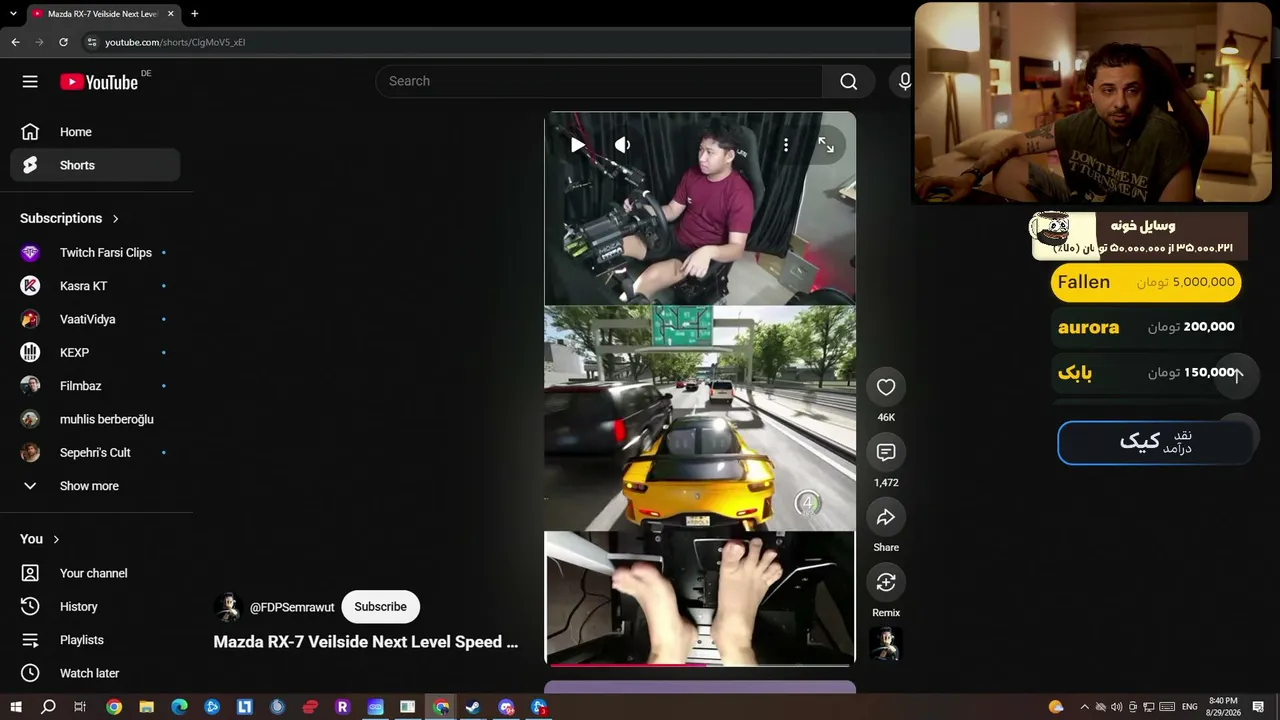The image size is (1280, 720).
Task: Open the tab search dropdown chevron
Action: click(13, 14)
